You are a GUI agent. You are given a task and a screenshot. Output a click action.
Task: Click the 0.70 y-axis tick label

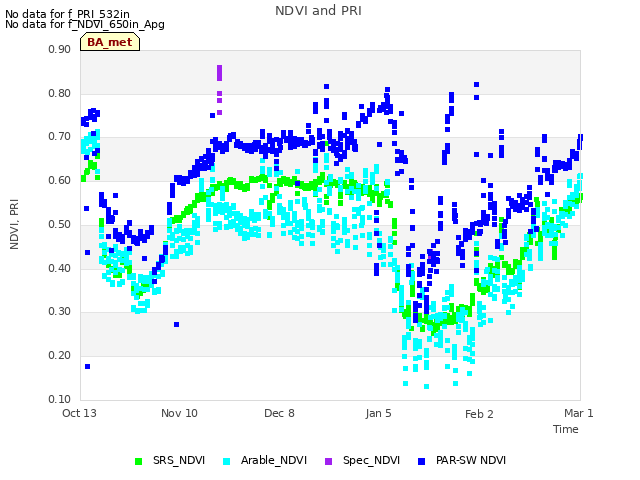coord(59,136)
